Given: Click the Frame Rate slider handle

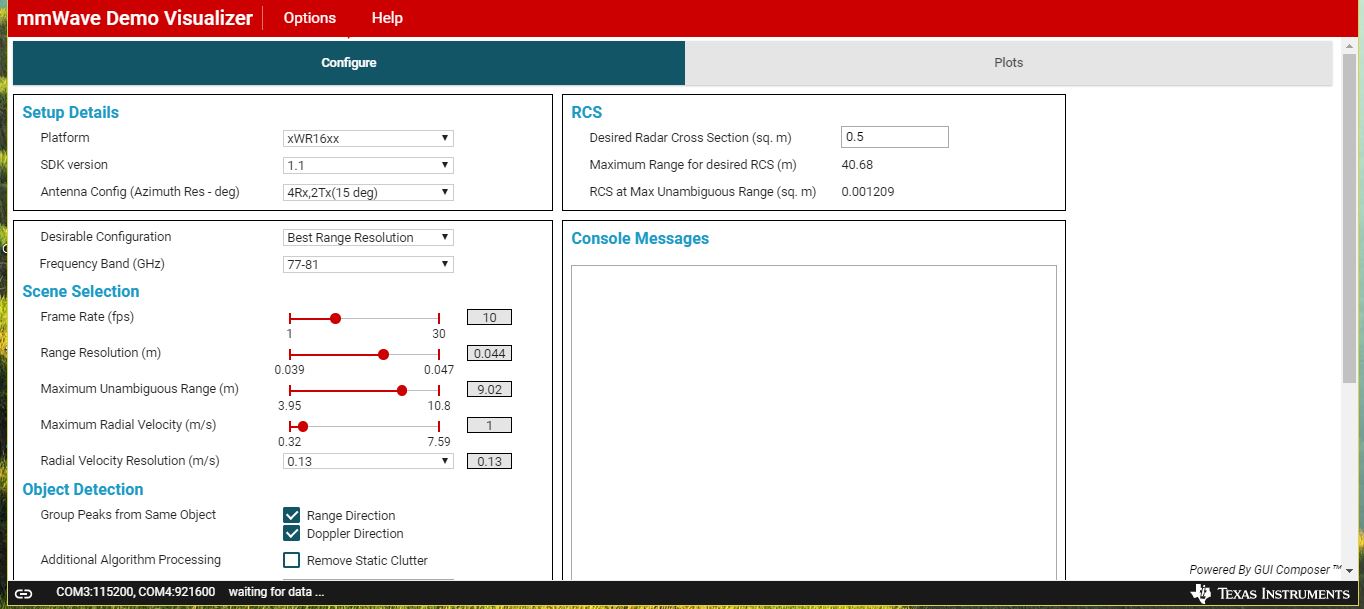Looking at the screenshot, I should tap(335, 318).
